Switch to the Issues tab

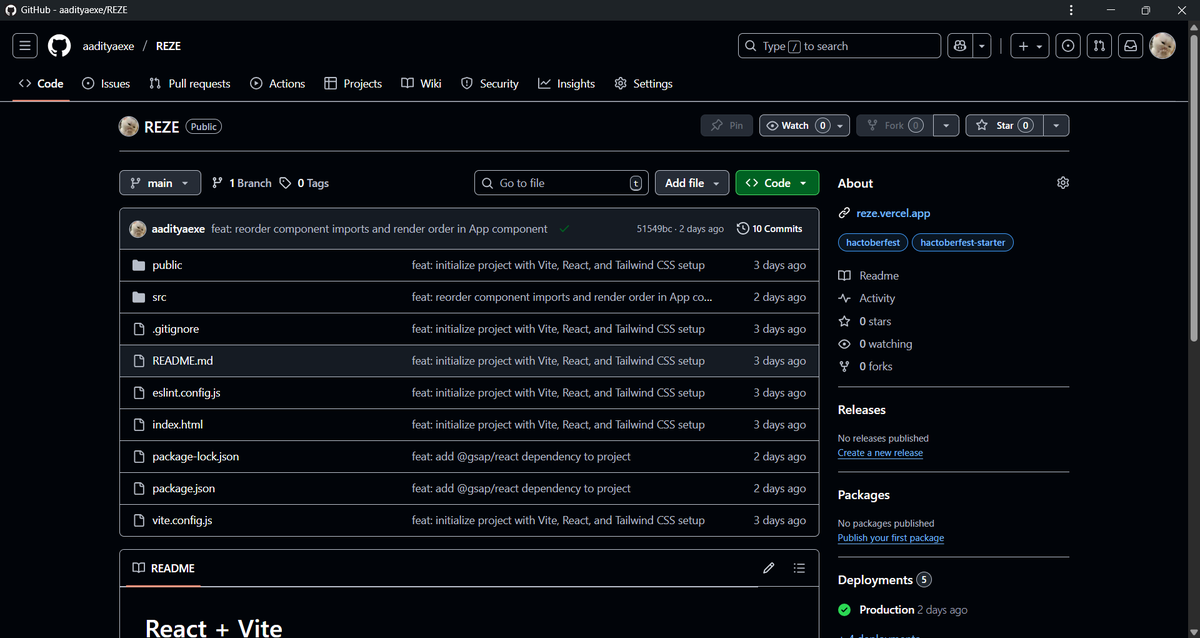pos(106,84)
